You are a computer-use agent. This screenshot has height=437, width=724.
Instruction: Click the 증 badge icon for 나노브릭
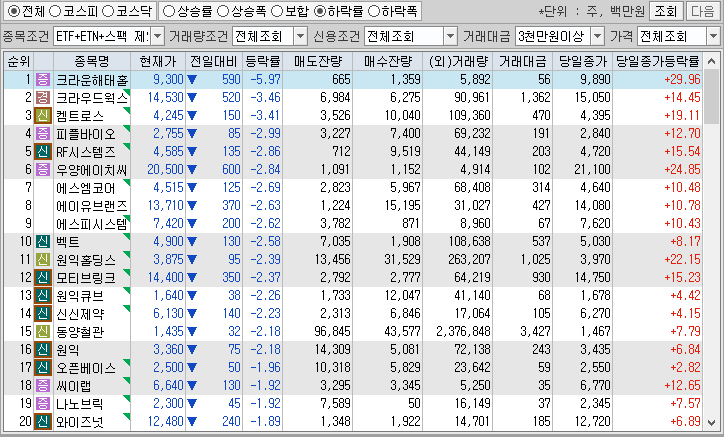click(43, 404)
